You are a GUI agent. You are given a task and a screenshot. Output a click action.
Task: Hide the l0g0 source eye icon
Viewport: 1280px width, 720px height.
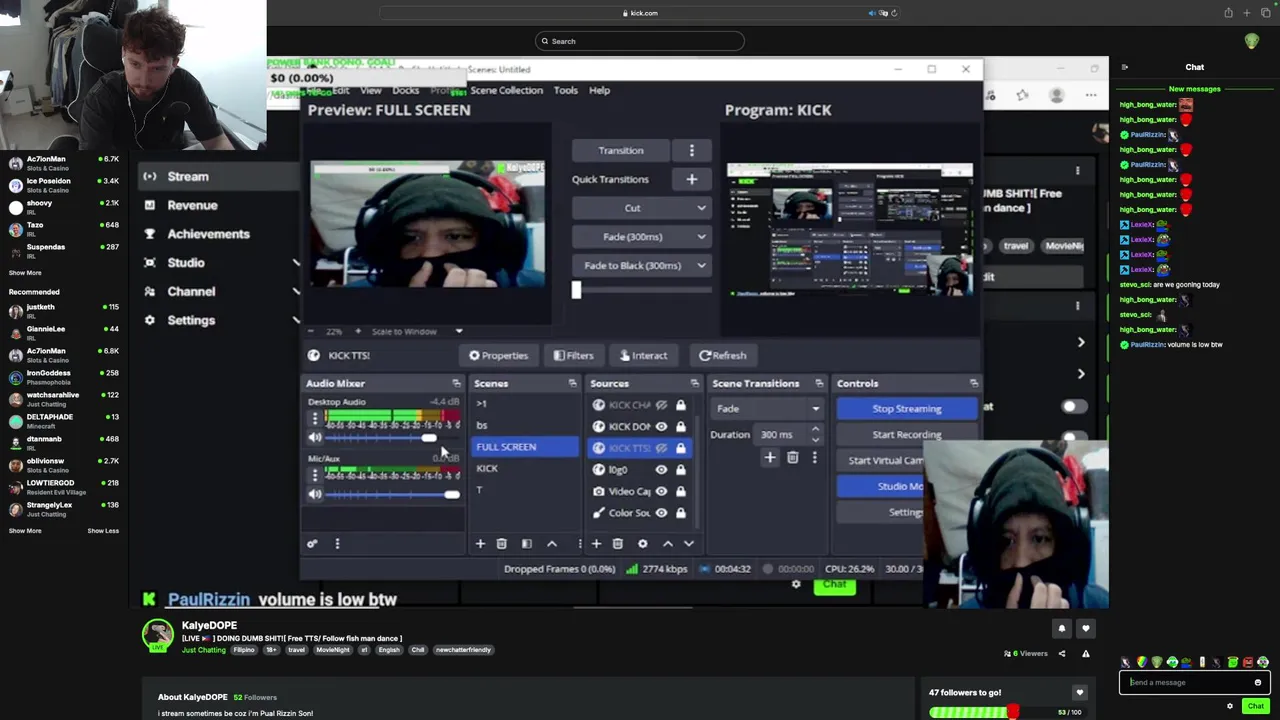pos(661,469)
